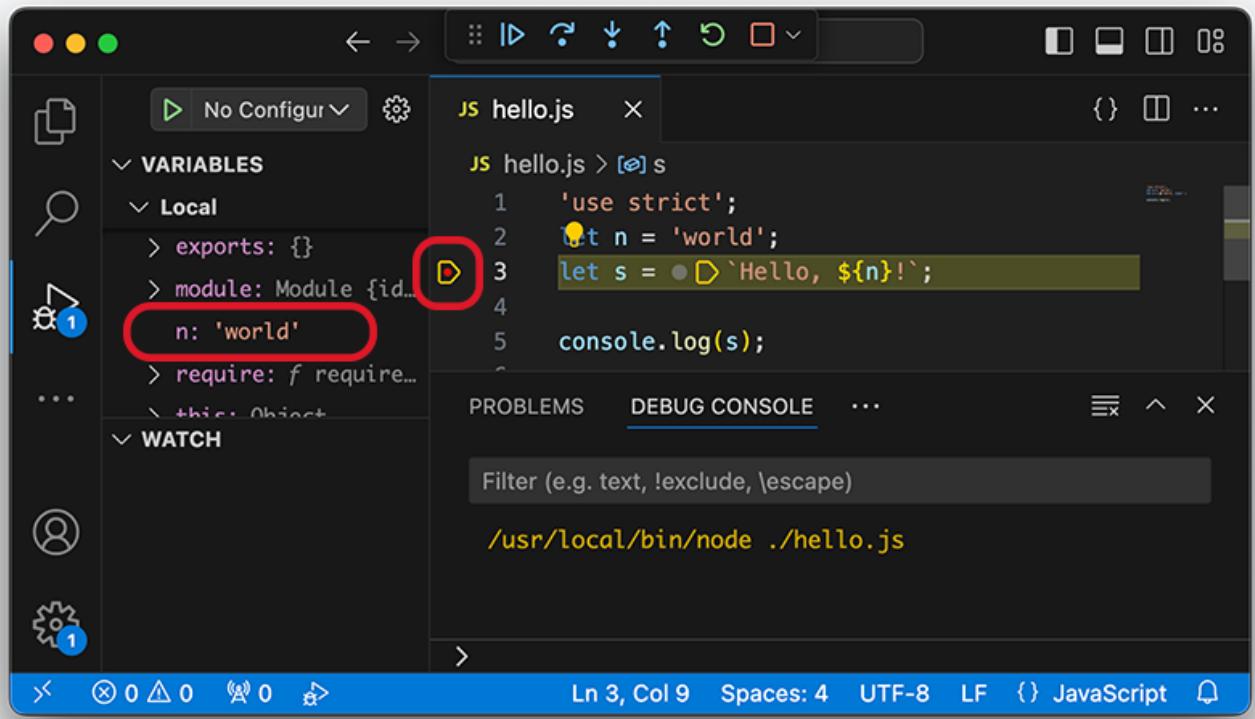Open the No Configurations dropdown
The width and height of the screenshot is (1255, 719).
(x=274, y=109)
